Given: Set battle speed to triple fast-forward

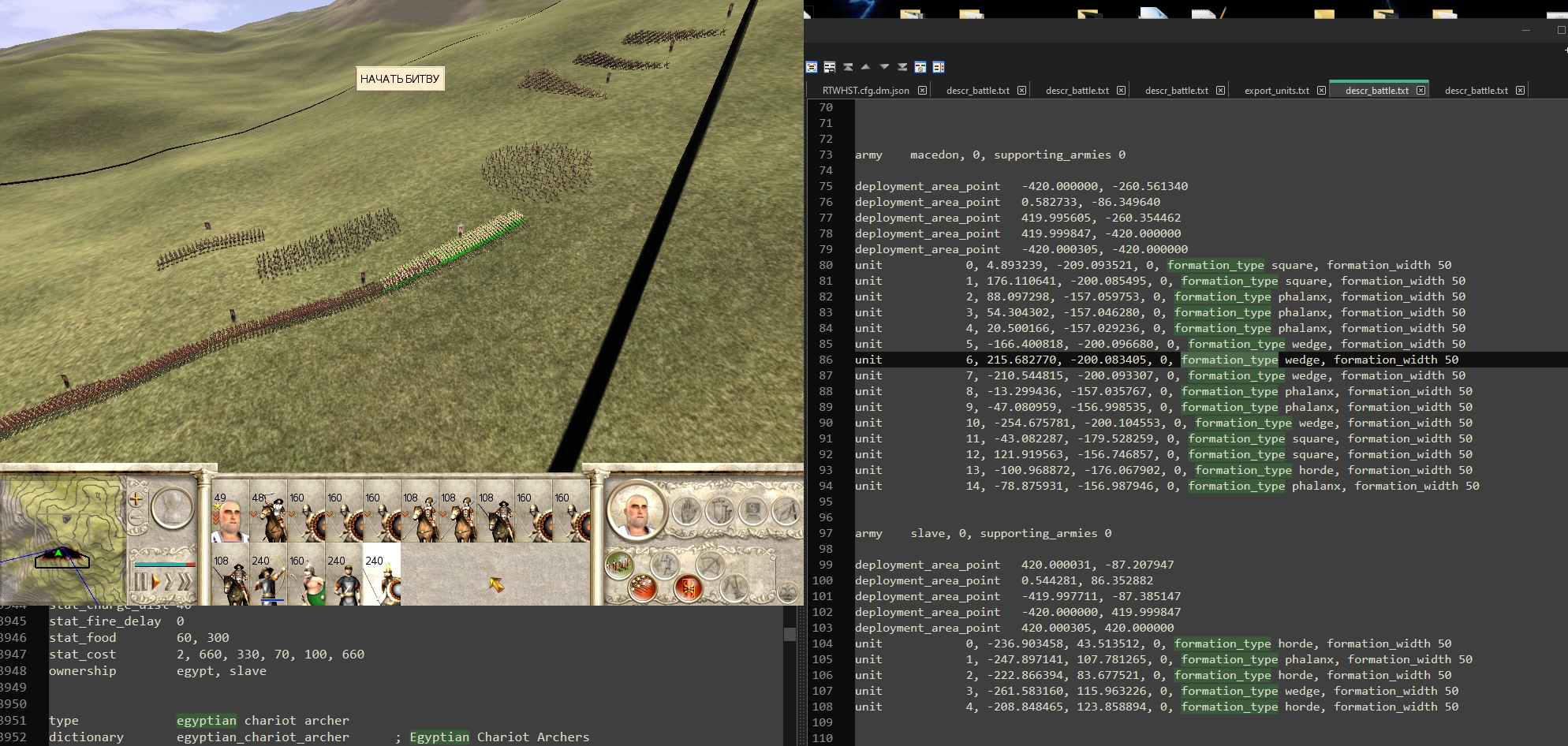Looking at the screenshot, I should point(185,582).
